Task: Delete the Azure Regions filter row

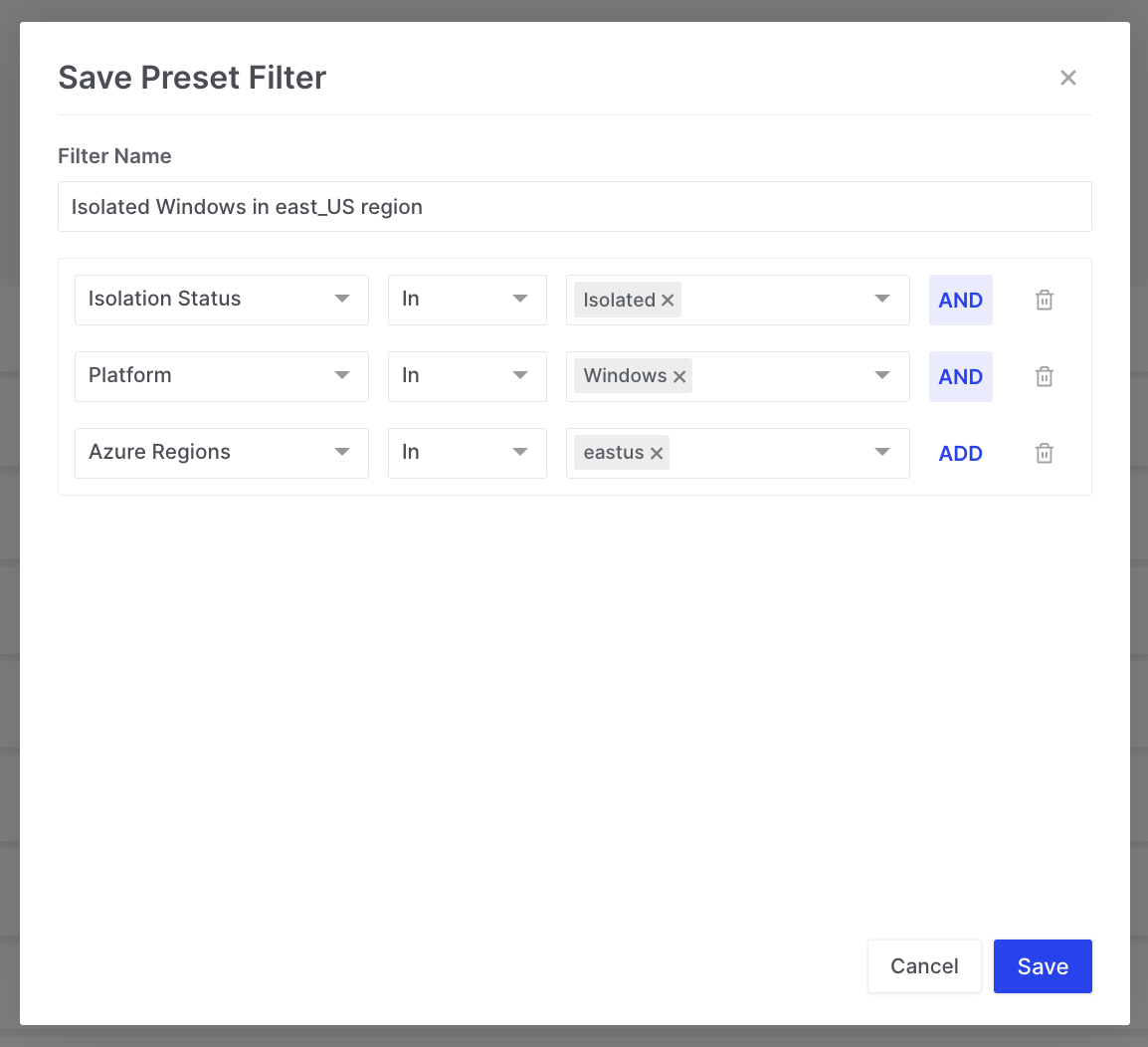Action: tap(1045, 453)
